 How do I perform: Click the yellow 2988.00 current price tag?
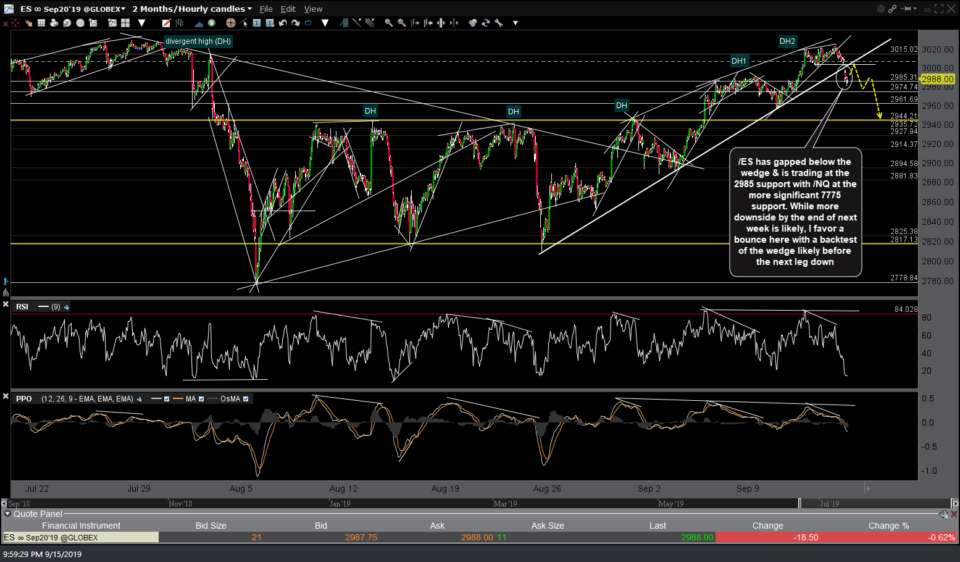(x=937, y=79)
